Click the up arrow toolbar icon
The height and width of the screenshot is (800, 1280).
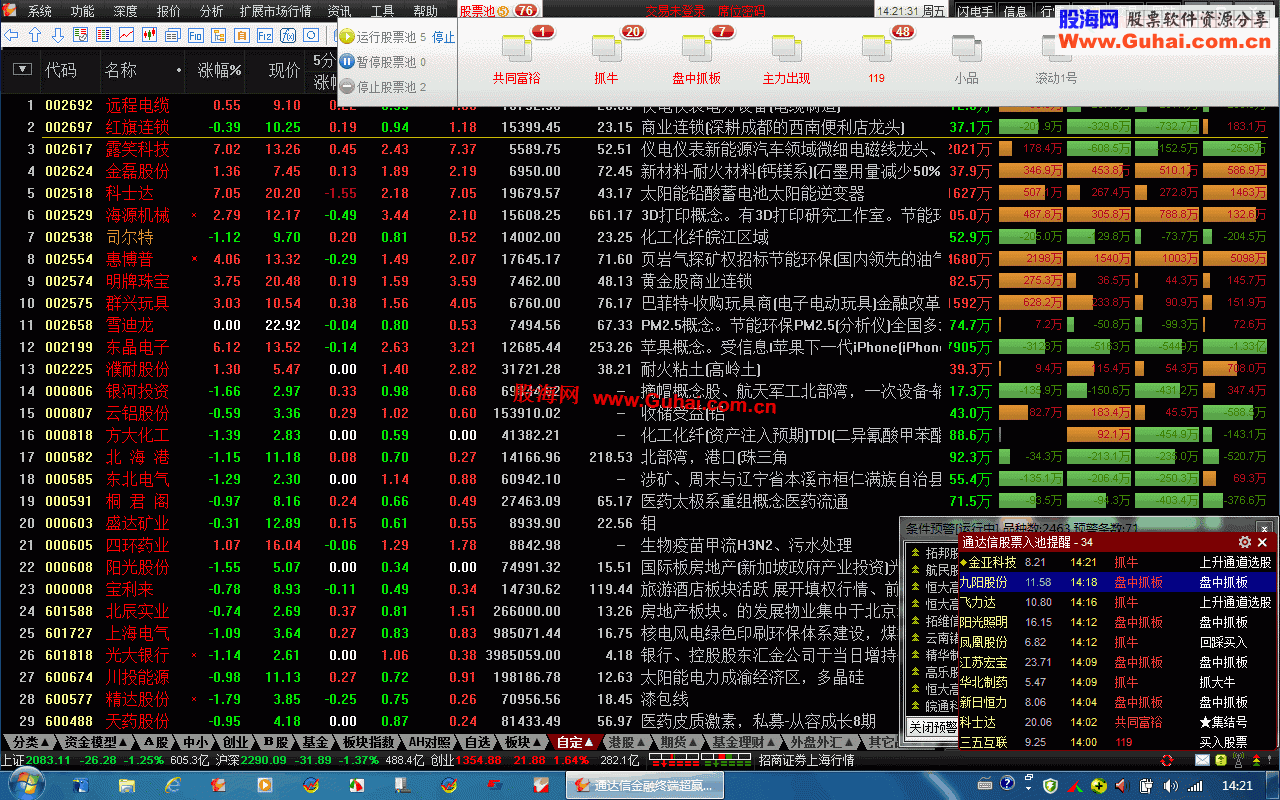tap(35, 35)
